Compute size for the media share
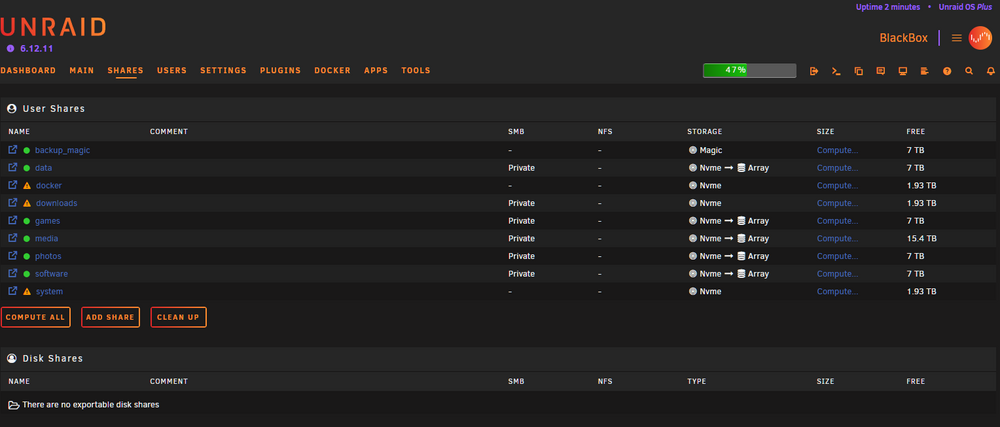Screen dimensions: 1000x427 (x=837, y=238)
